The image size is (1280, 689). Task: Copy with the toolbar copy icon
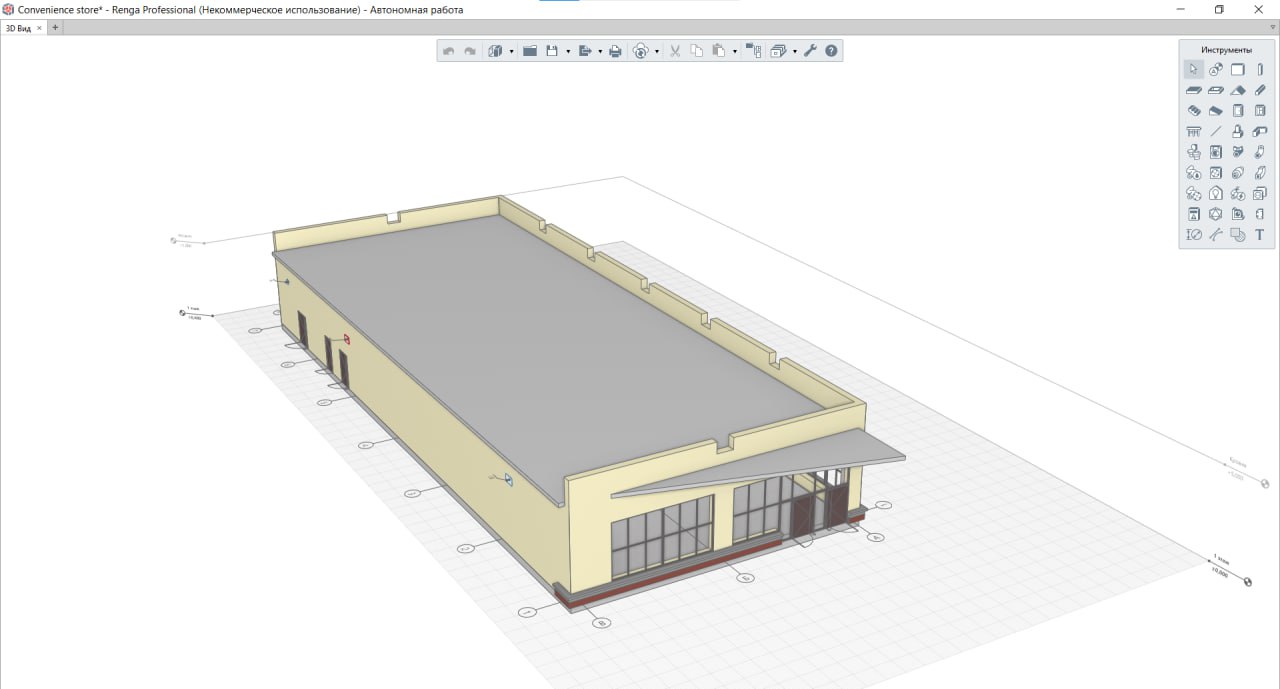pyautogui.click(x=697, y=51)
